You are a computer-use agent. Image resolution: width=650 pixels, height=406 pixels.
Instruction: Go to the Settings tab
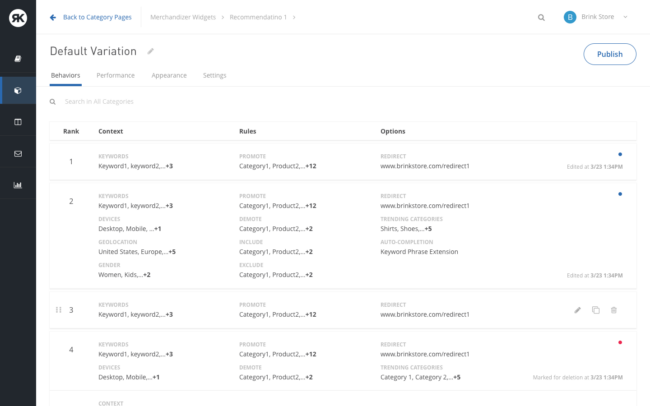pyautogui.click(x=214, y=75)
